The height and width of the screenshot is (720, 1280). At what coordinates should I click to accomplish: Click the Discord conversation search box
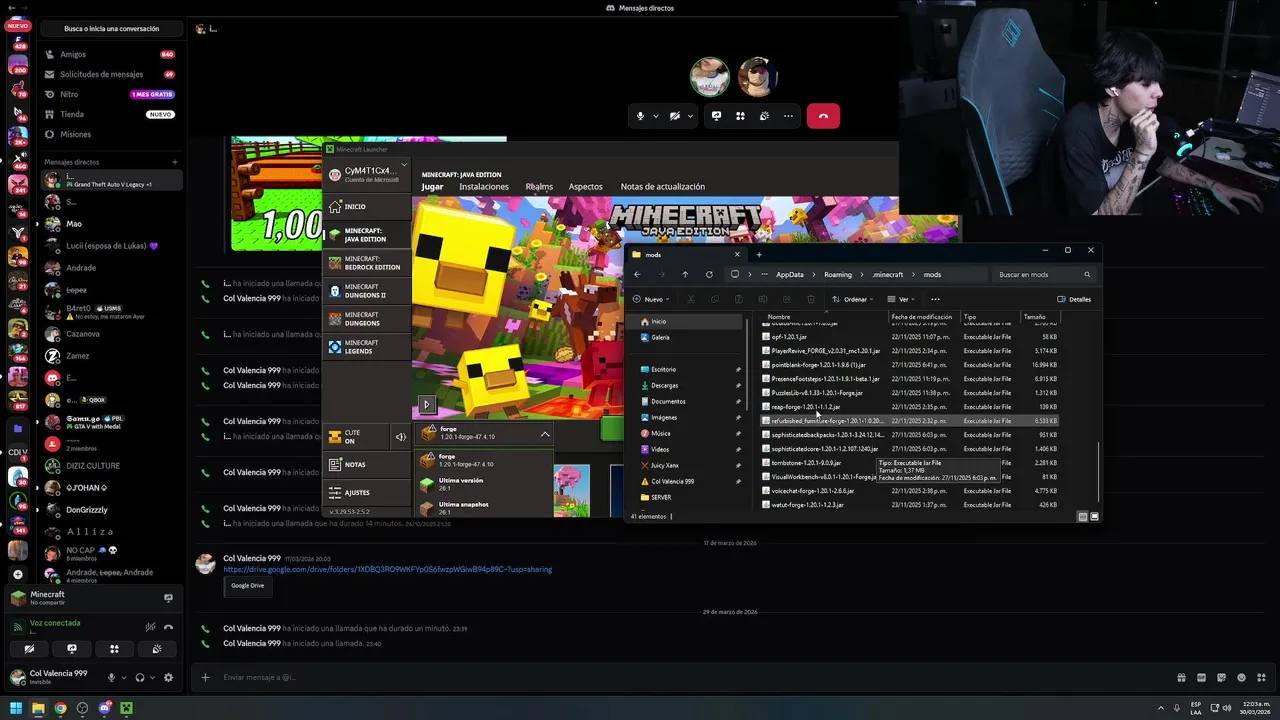(111, 28)
